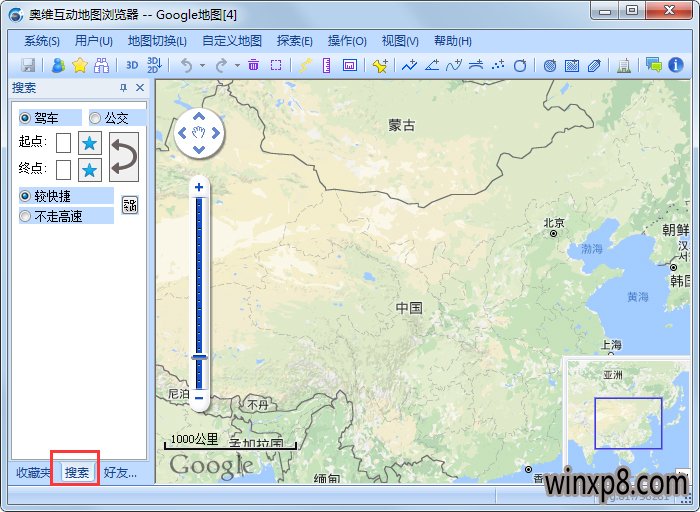Viewport: 700px width, 512px height.
Task: Click the redo arrow icon
Action: (x=221, y=66)
